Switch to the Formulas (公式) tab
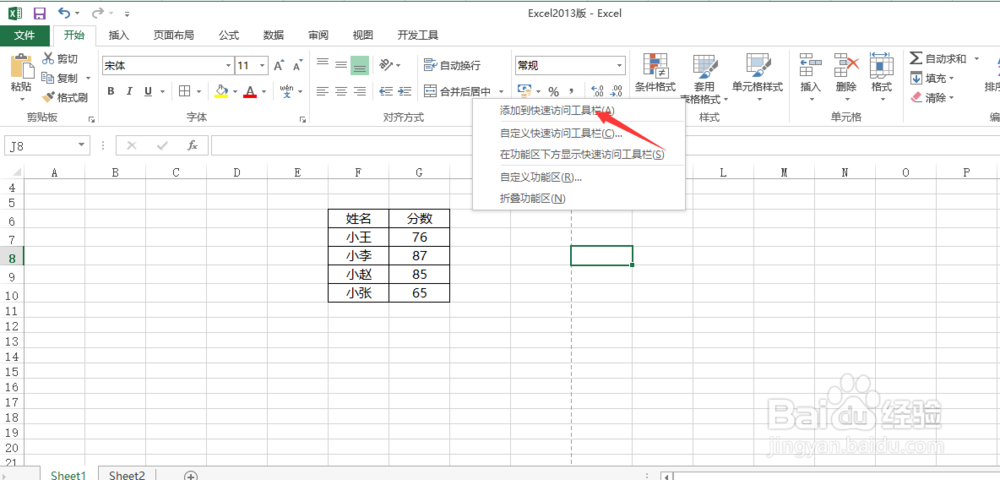Screen dimensions: 1000x480 pos(229,35)
